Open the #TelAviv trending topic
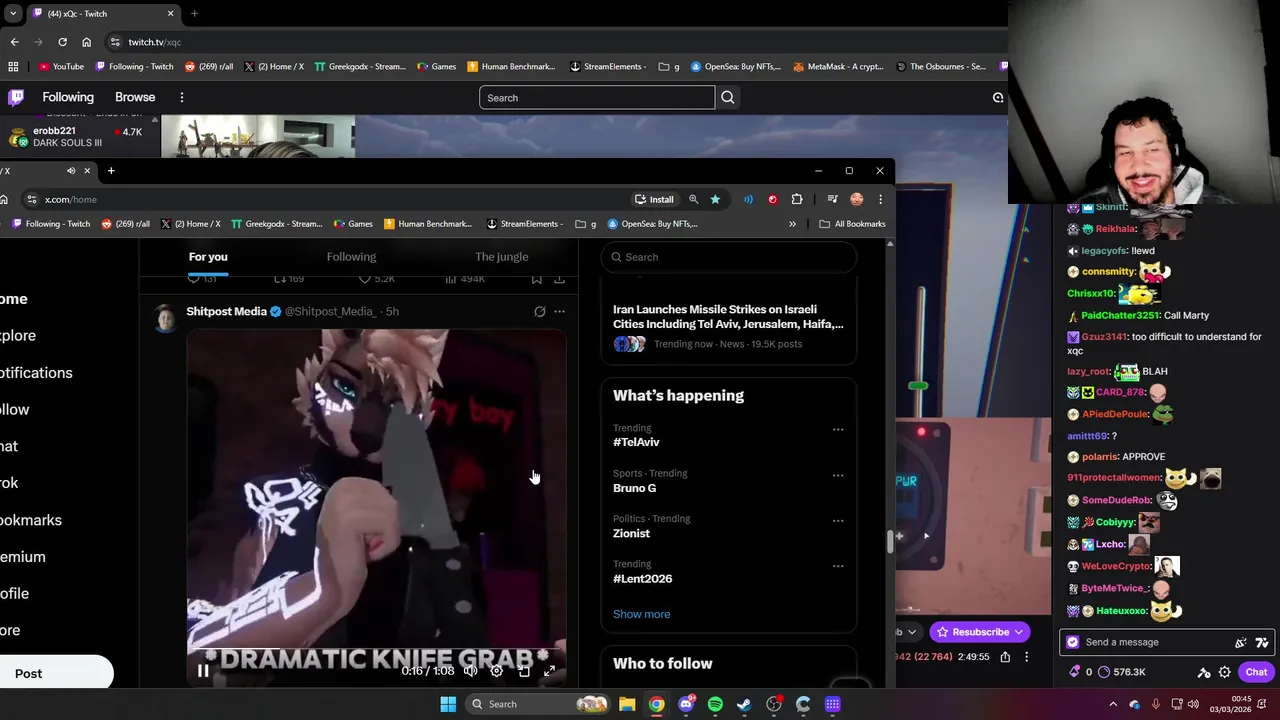This screenshot has width=1280, height=720. coord(636,442)
